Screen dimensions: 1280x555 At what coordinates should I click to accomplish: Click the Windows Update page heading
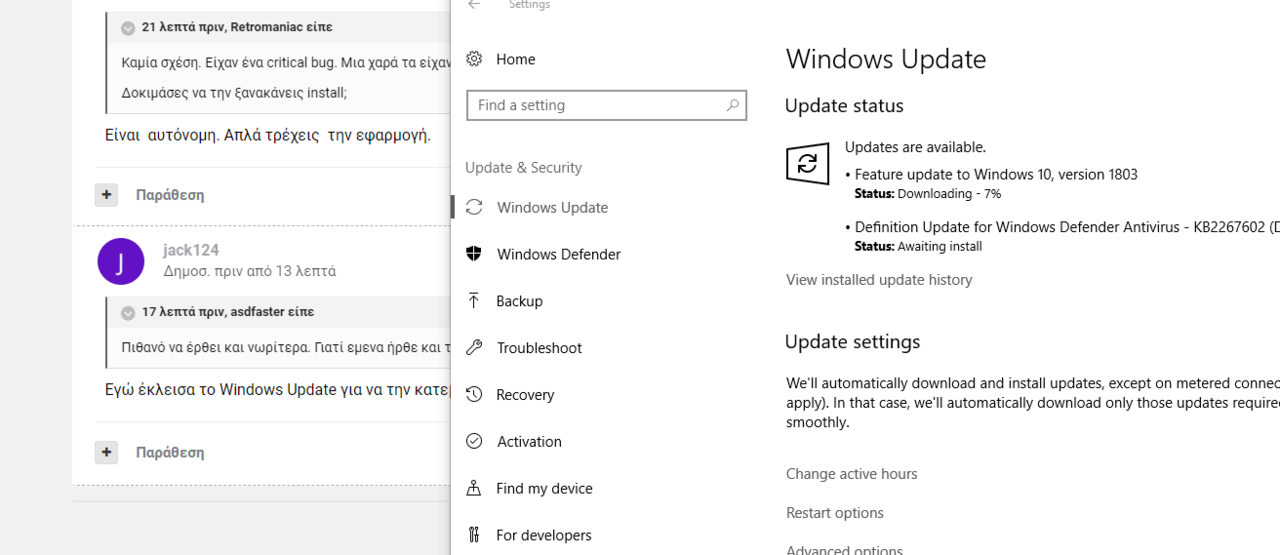point(886,59)
